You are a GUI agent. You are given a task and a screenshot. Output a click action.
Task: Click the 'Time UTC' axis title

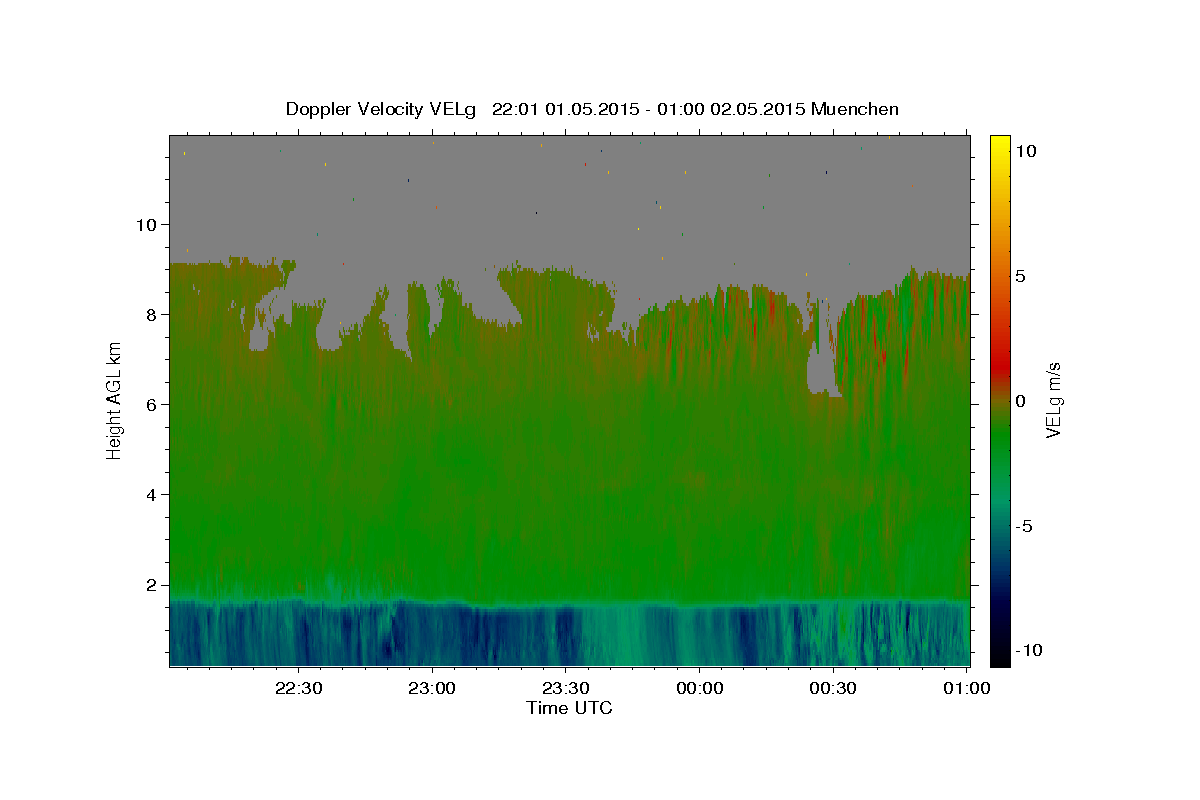coord(569,708)
